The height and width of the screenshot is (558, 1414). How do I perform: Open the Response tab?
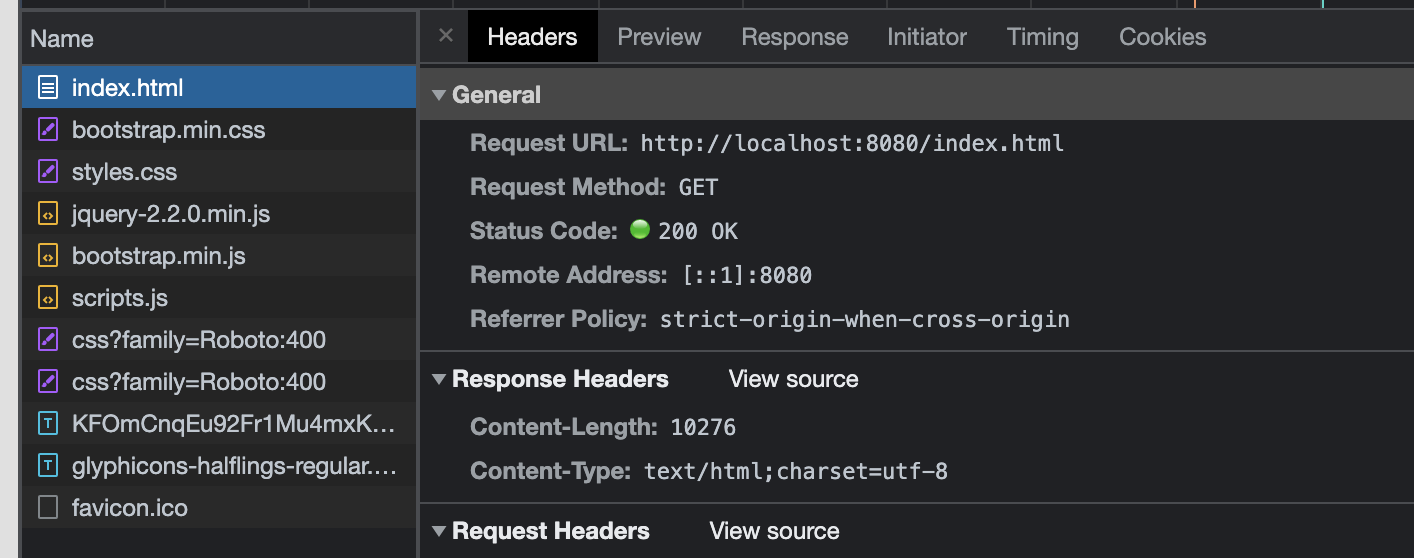(x=795, y=37)
